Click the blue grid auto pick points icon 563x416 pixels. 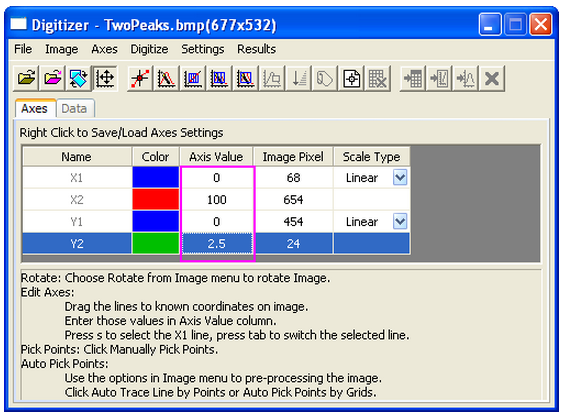(219, 78)
